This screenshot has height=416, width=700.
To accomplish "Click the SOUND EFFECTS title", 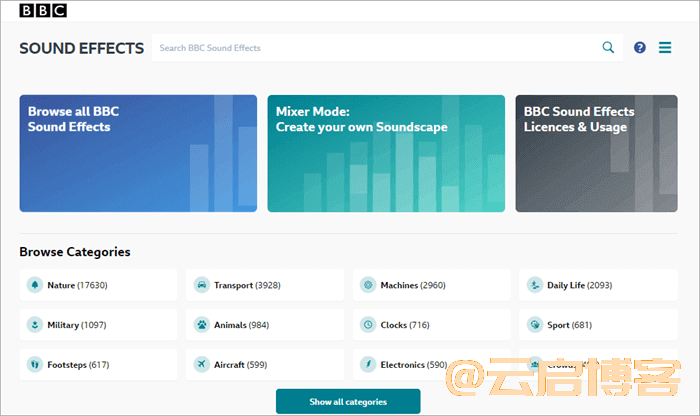I will tap(82, 48).
